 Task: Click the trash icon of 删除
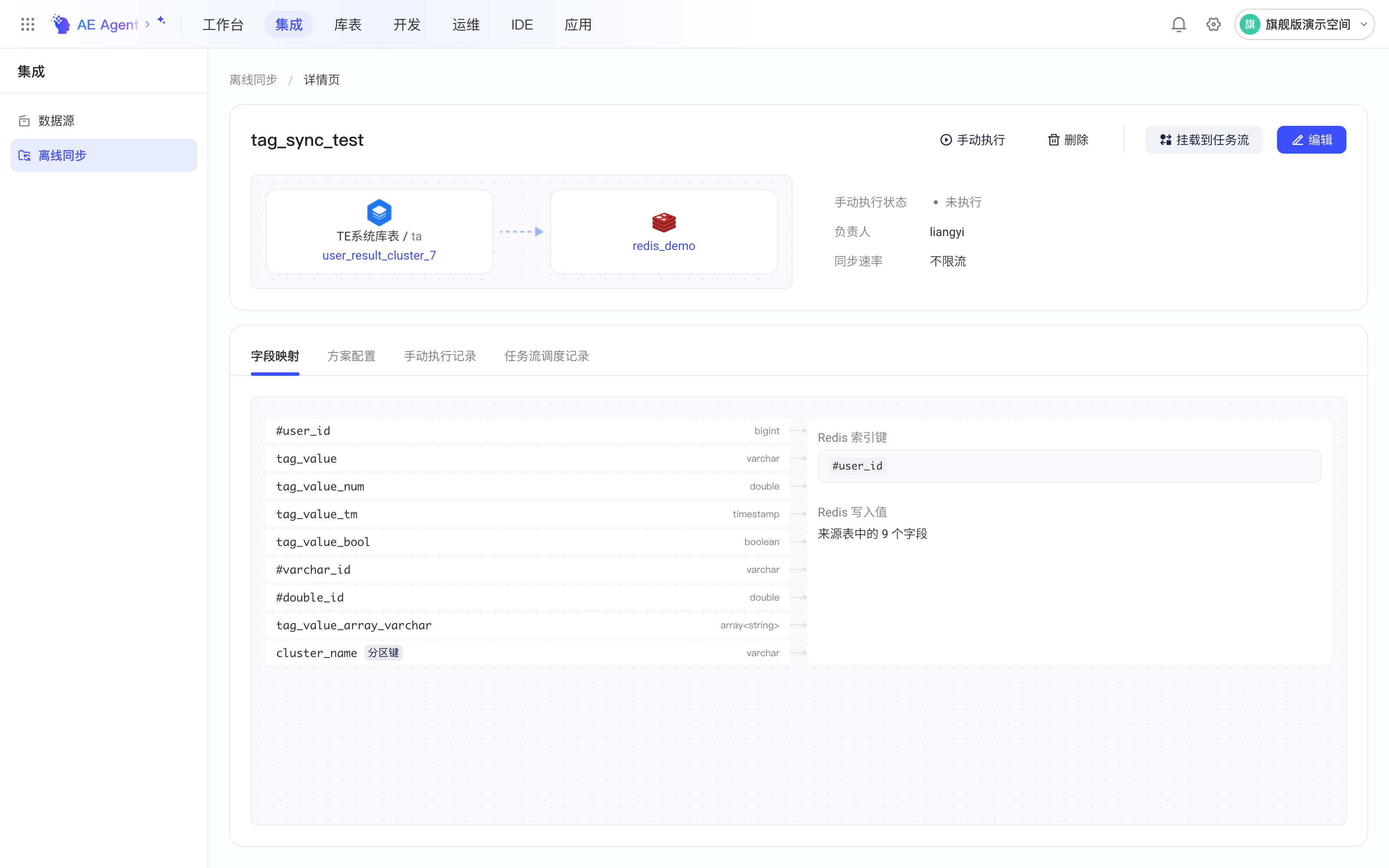pos(1054,140)
